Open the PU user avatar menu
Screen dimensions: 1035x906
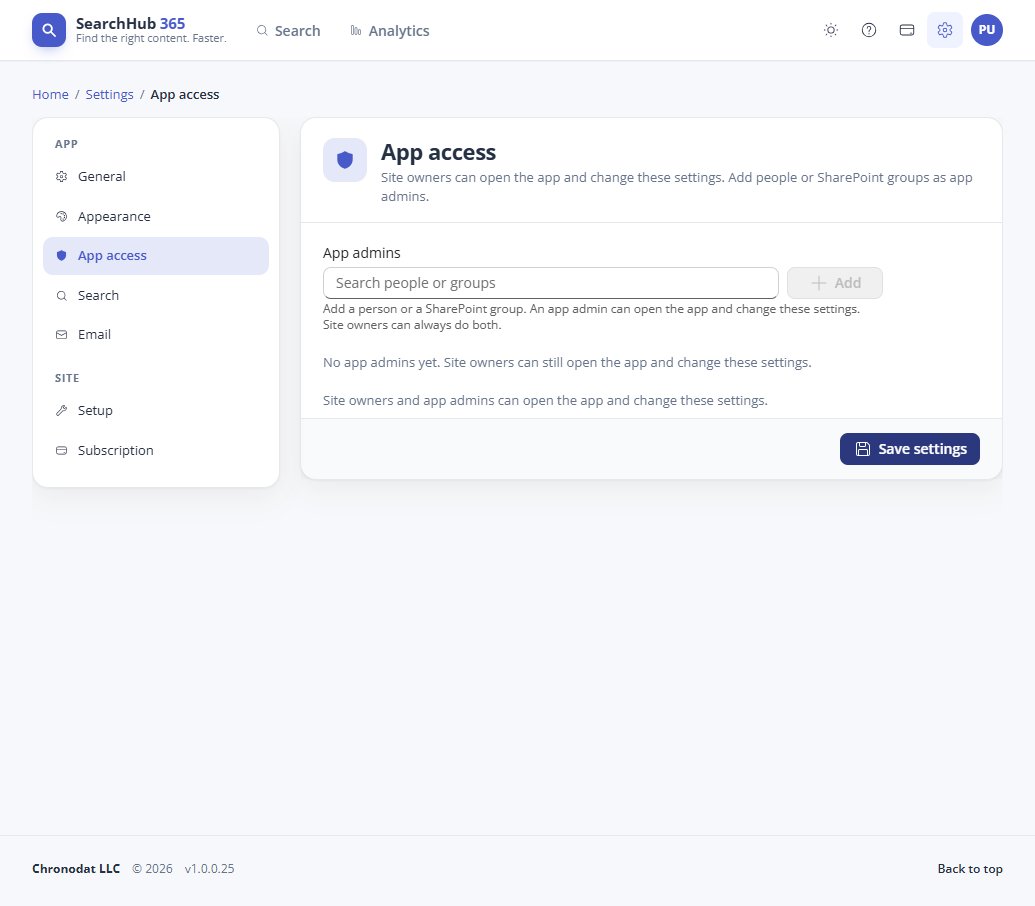click(x=987, y=30)
